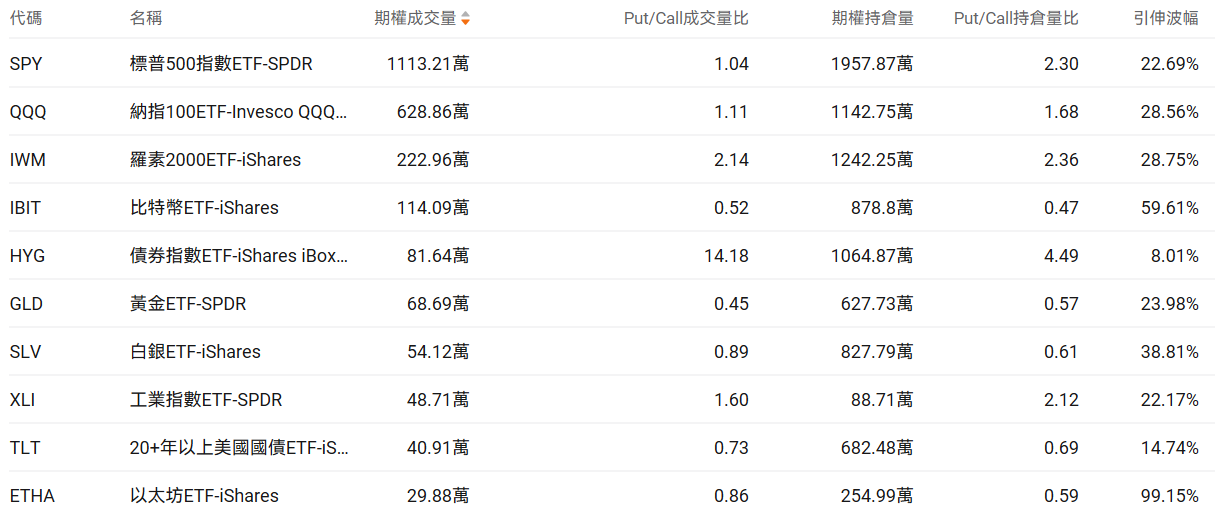Viewport: 1215px width, 510px height.
Task: Sort by 期權成交量 column header
Action: coord(414,18)
